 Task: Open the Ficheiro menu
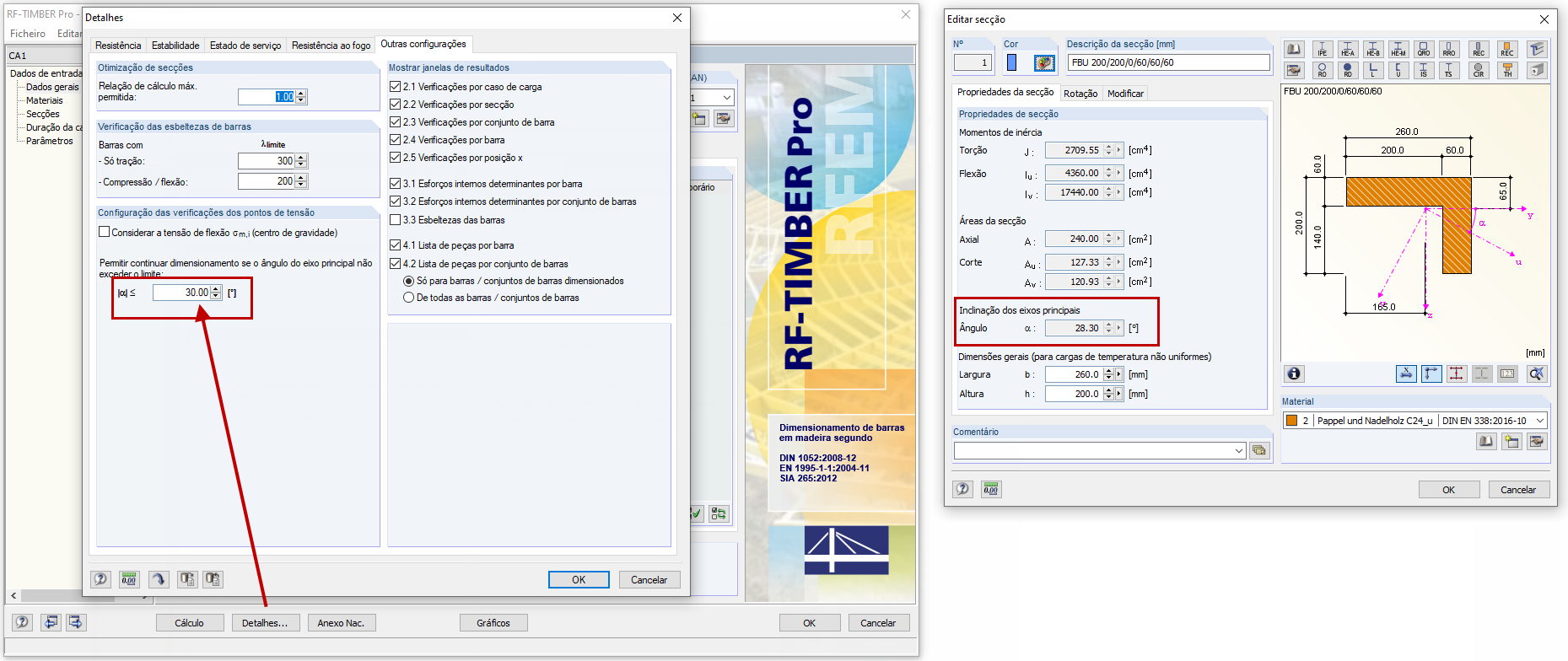pos(28,34)
